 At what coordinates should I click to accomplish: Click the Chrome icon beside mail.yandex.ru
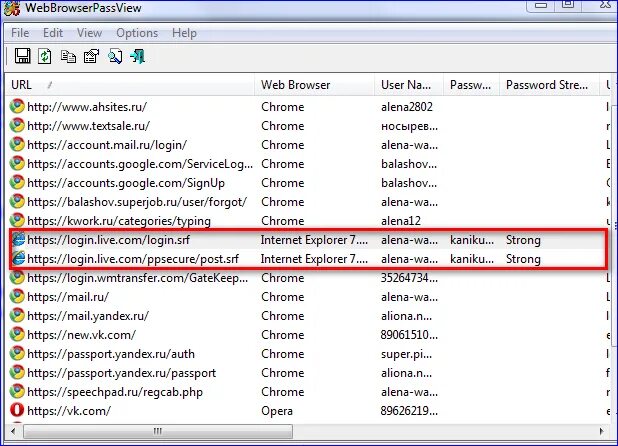(x=17, y=315)
